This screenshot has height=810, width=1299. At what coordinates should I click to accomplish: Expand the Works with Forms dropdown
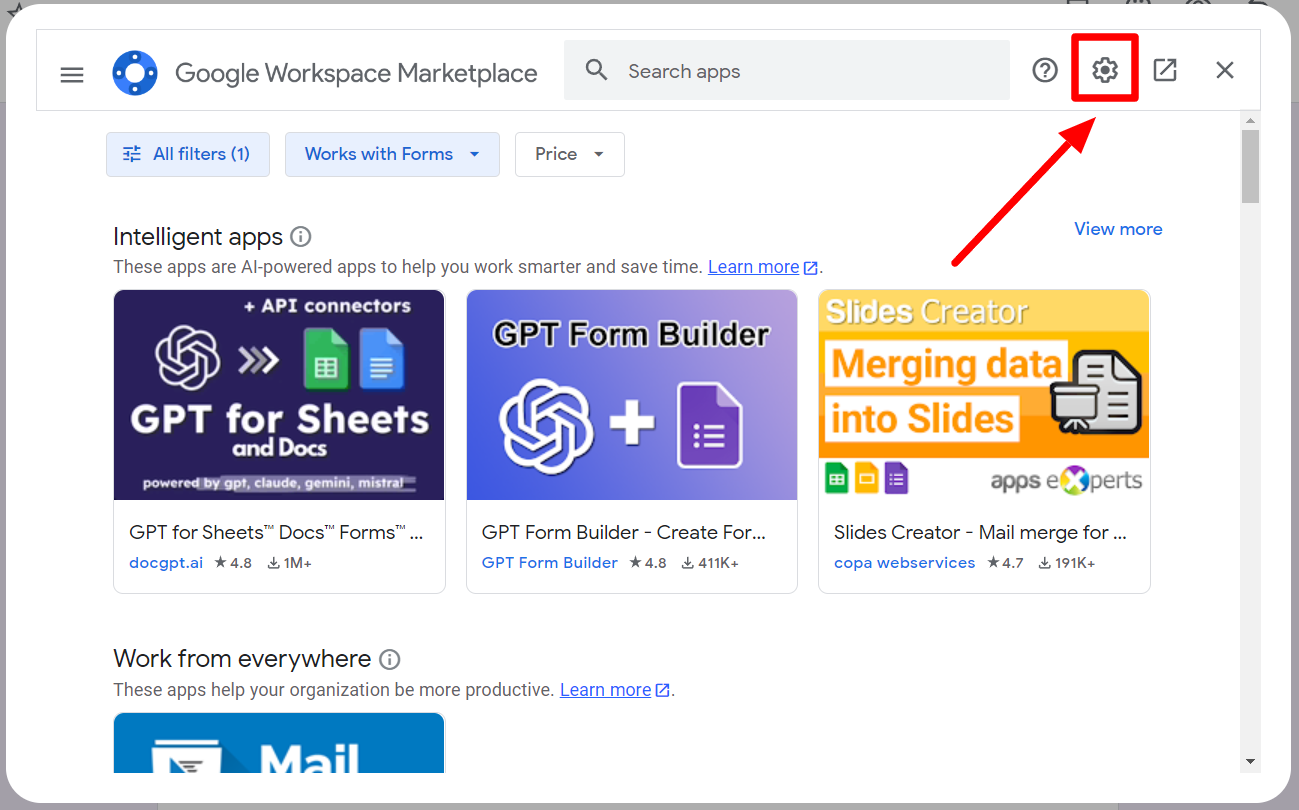tap(392, 154)
